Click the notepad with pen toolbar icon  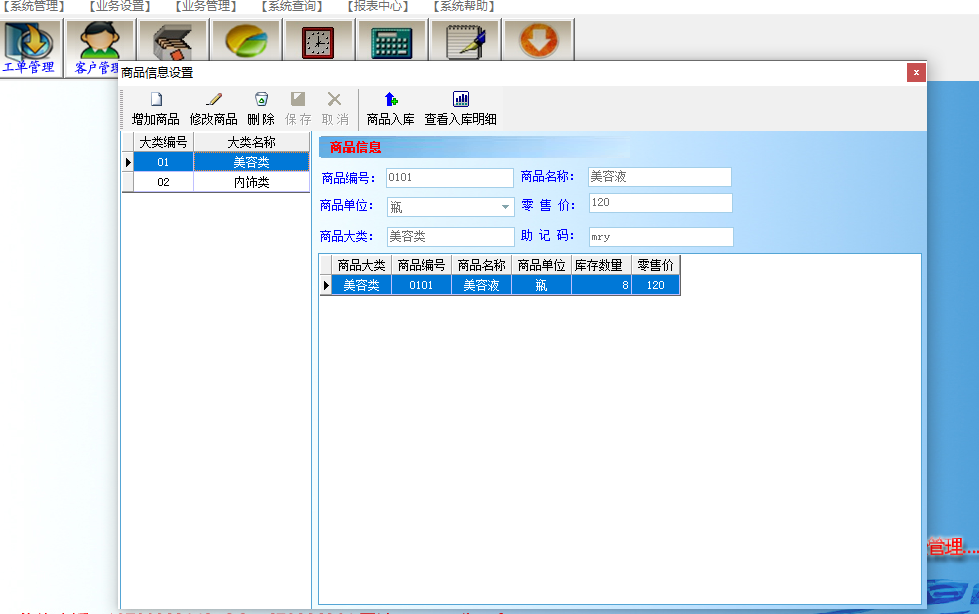click(465, 41)
